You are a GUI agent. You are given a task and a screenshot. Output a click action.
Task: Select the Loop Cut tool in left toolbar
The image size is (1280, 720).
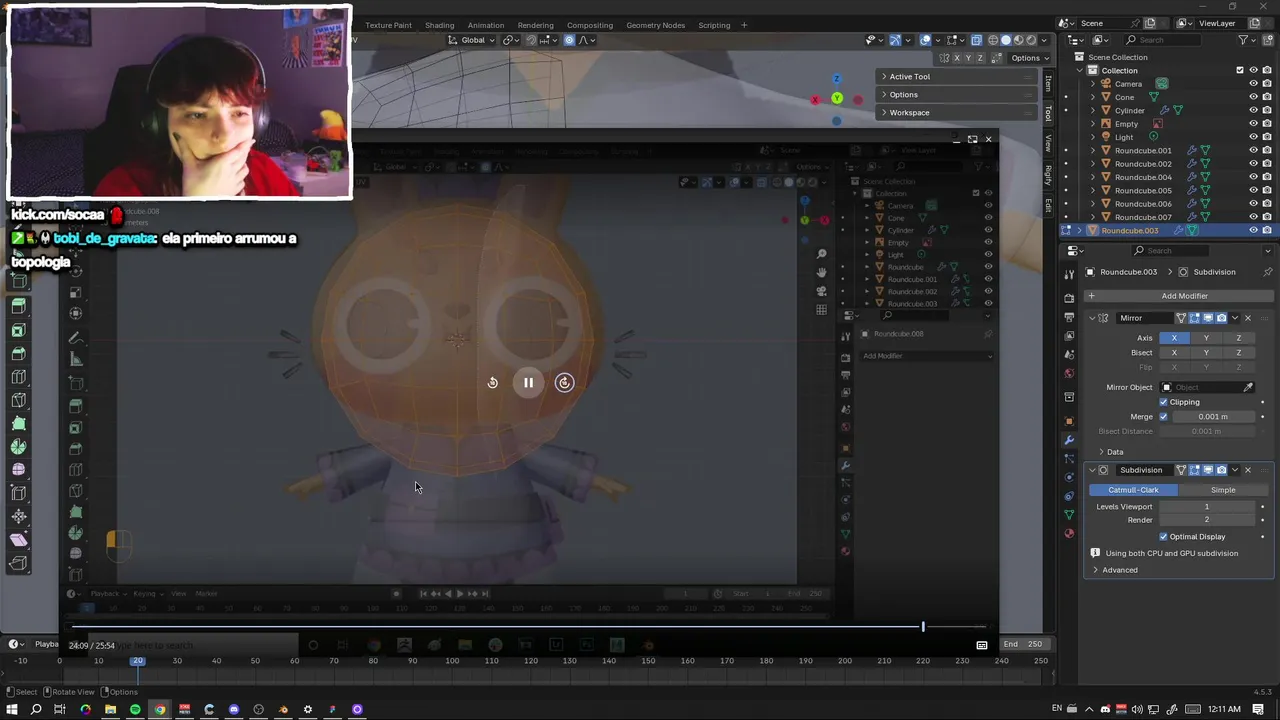[x=18, y=377]
